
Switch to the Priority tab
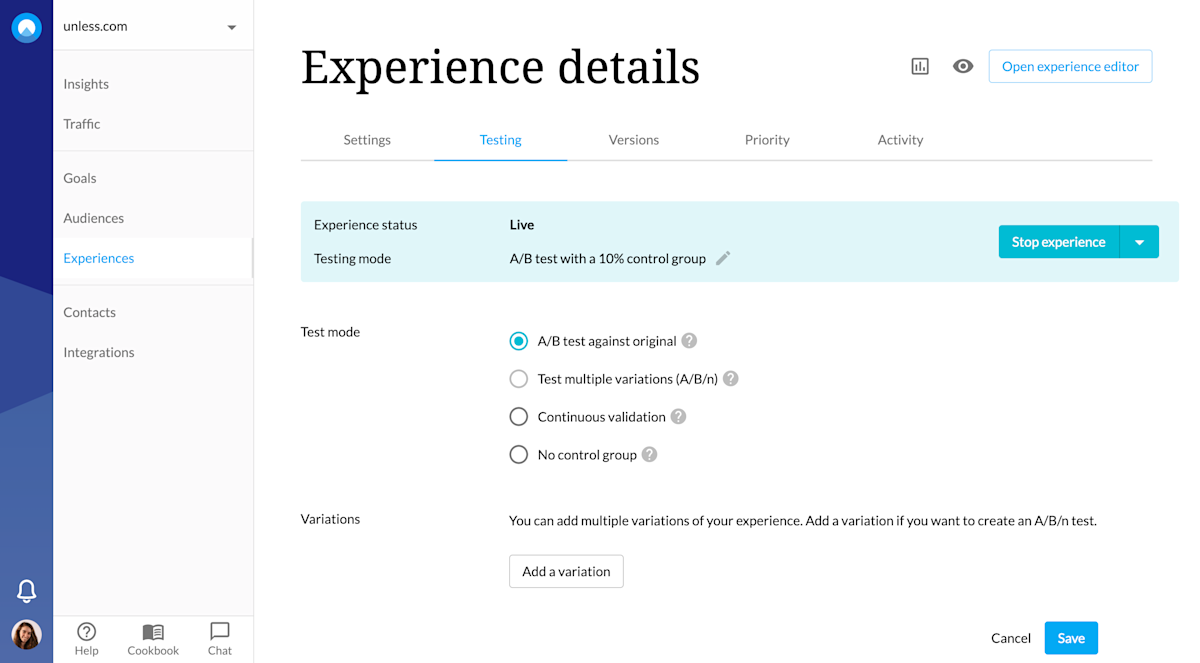767,140
